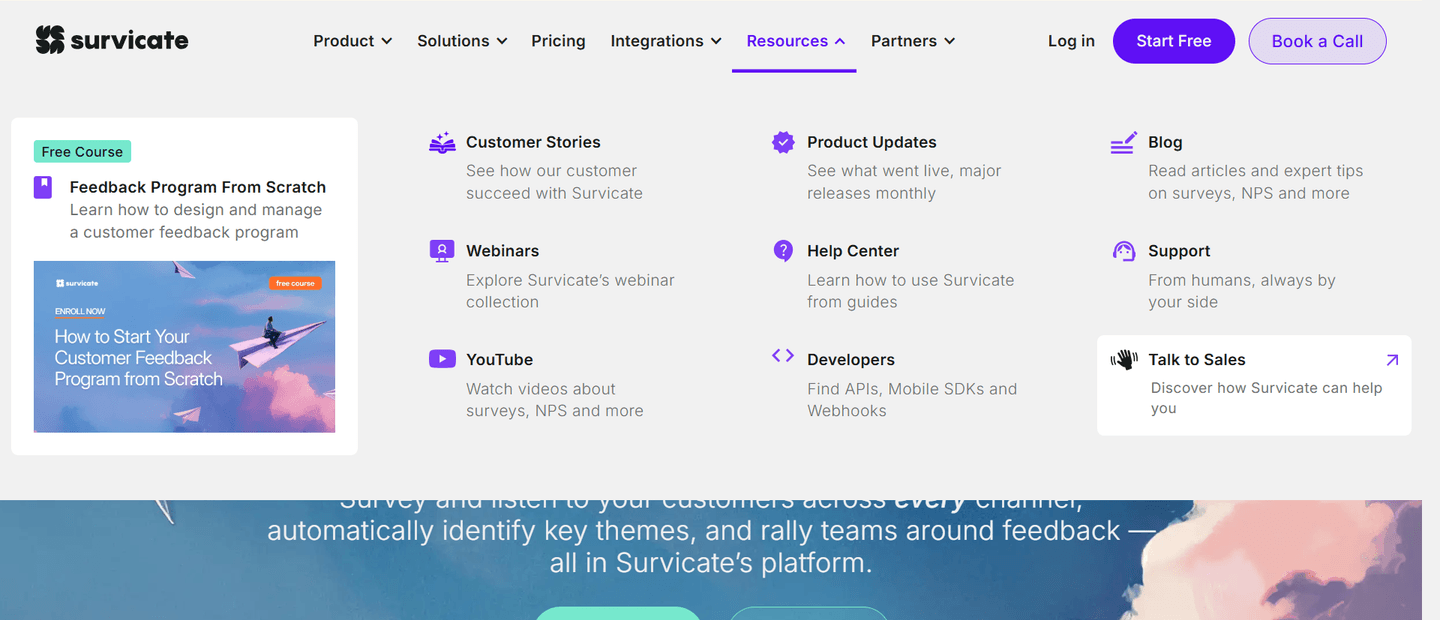Click the Start Free button
1440x620 pixels.
coord(1174,41)
